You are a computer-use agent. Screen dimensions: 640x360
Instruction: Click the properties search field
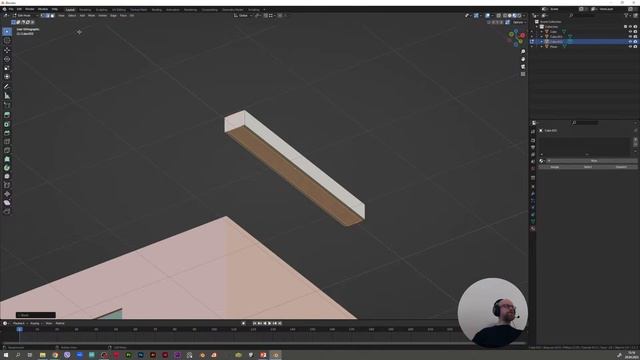coord(586,122)
